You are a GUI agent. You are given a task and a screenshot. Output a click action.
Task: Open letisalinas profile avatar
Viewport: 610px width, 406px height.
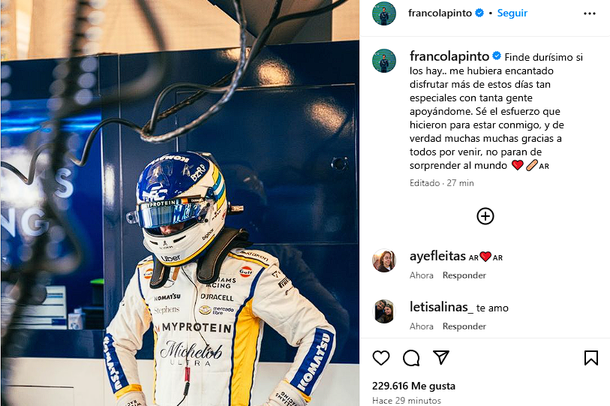[x=384, y=311]
